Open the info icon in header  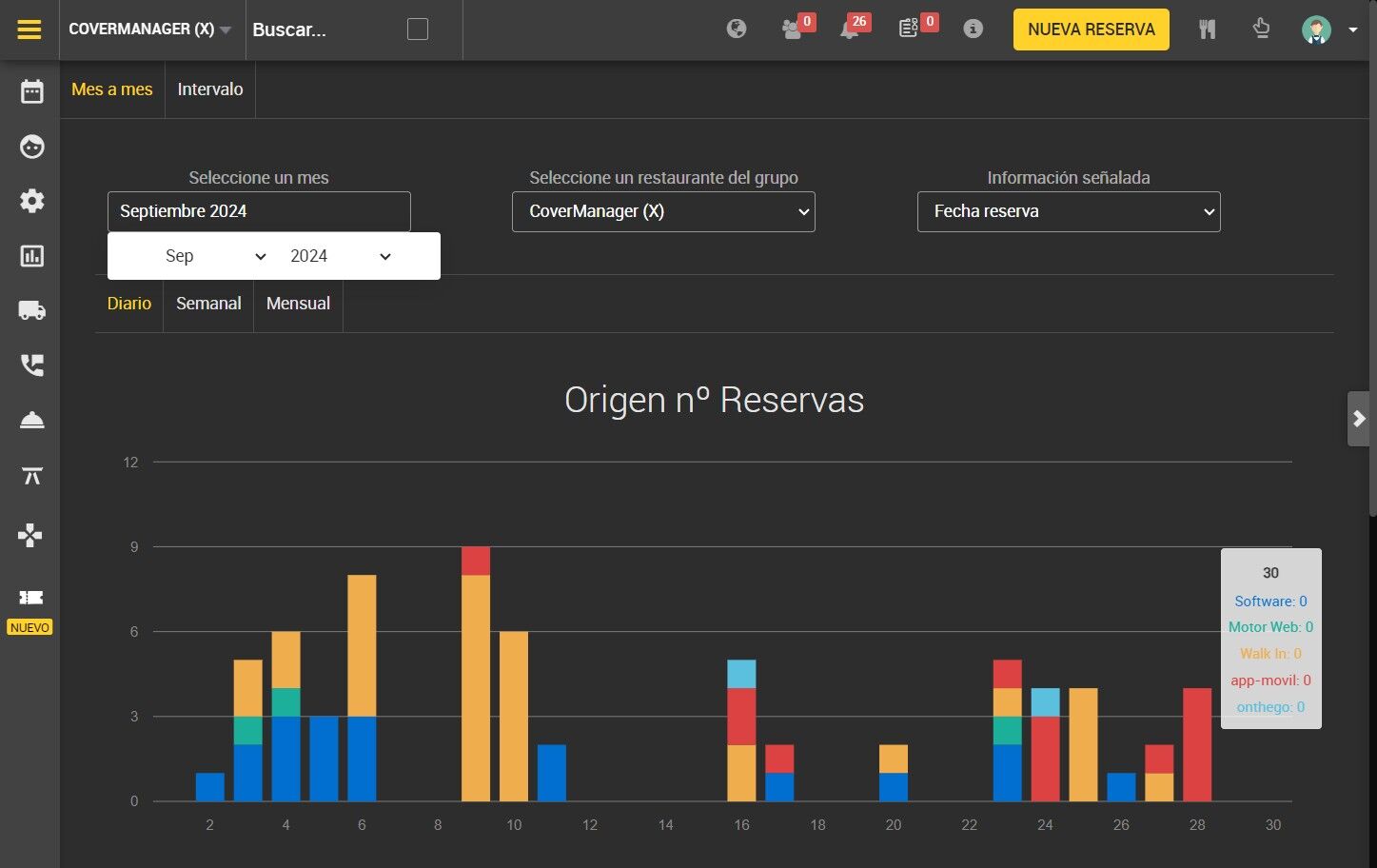[x=973, y=29]
